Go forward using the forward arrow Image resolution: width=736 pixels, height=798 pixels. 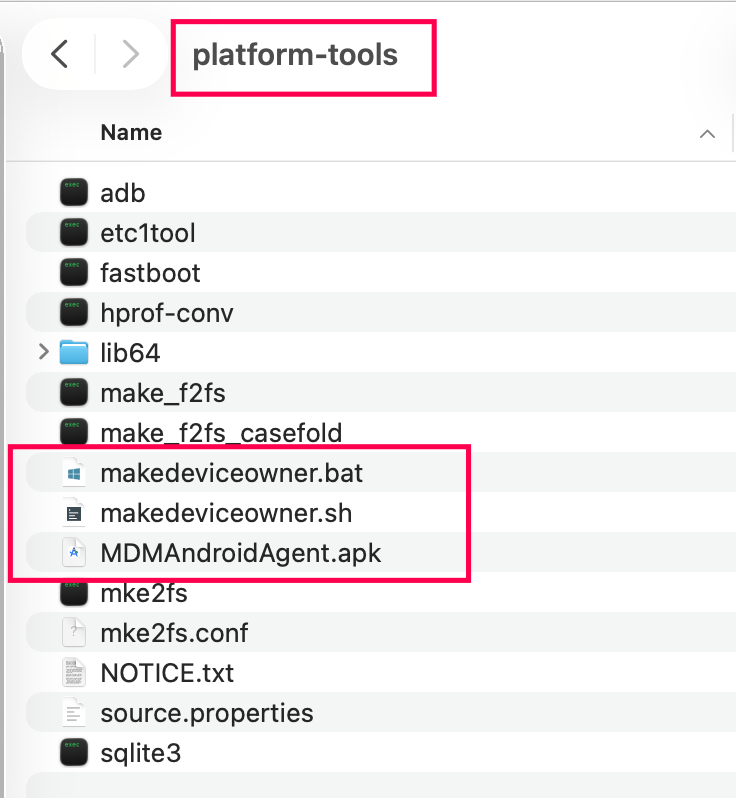tap(130, 54)
